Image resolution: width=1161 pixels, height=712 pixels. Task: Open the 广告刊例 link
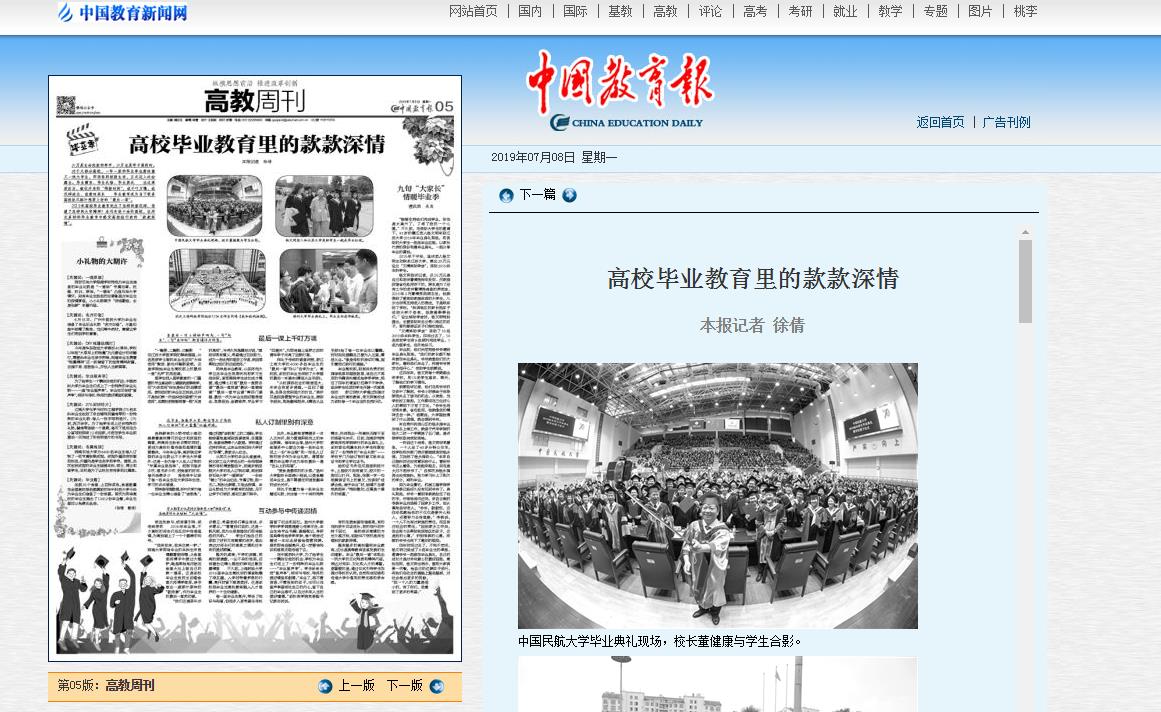click(1006, 122)
